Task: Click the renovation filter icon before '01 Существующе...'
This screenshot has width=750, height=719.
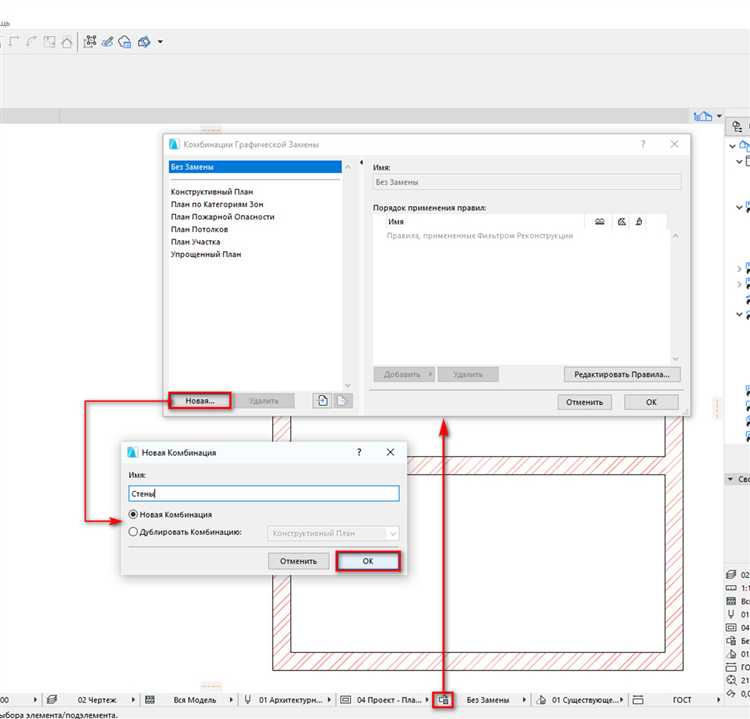Action: click(x=541, y=700)
